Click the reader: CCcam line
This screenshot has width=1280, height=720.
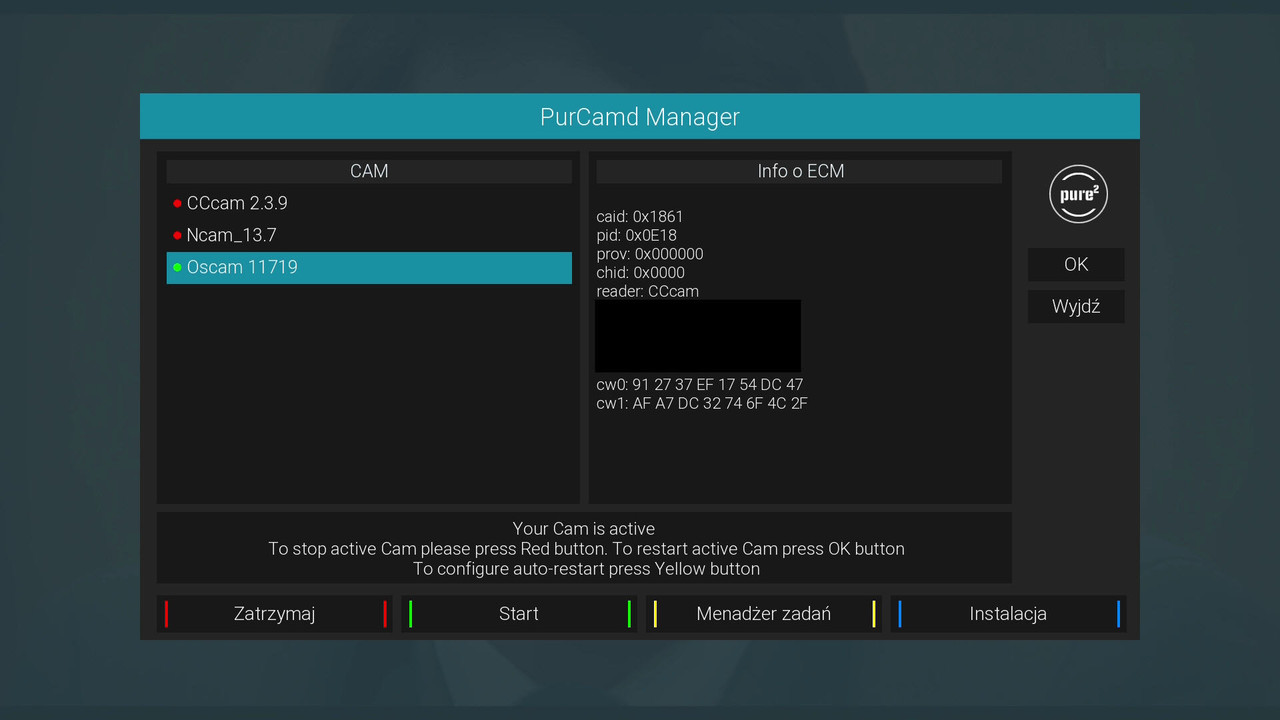coord(648,292)
